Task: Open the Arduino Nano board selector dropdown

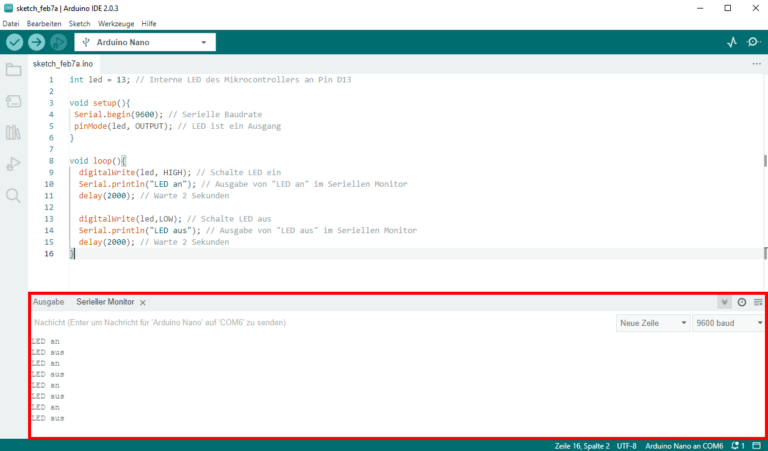Action: point(145,42)
